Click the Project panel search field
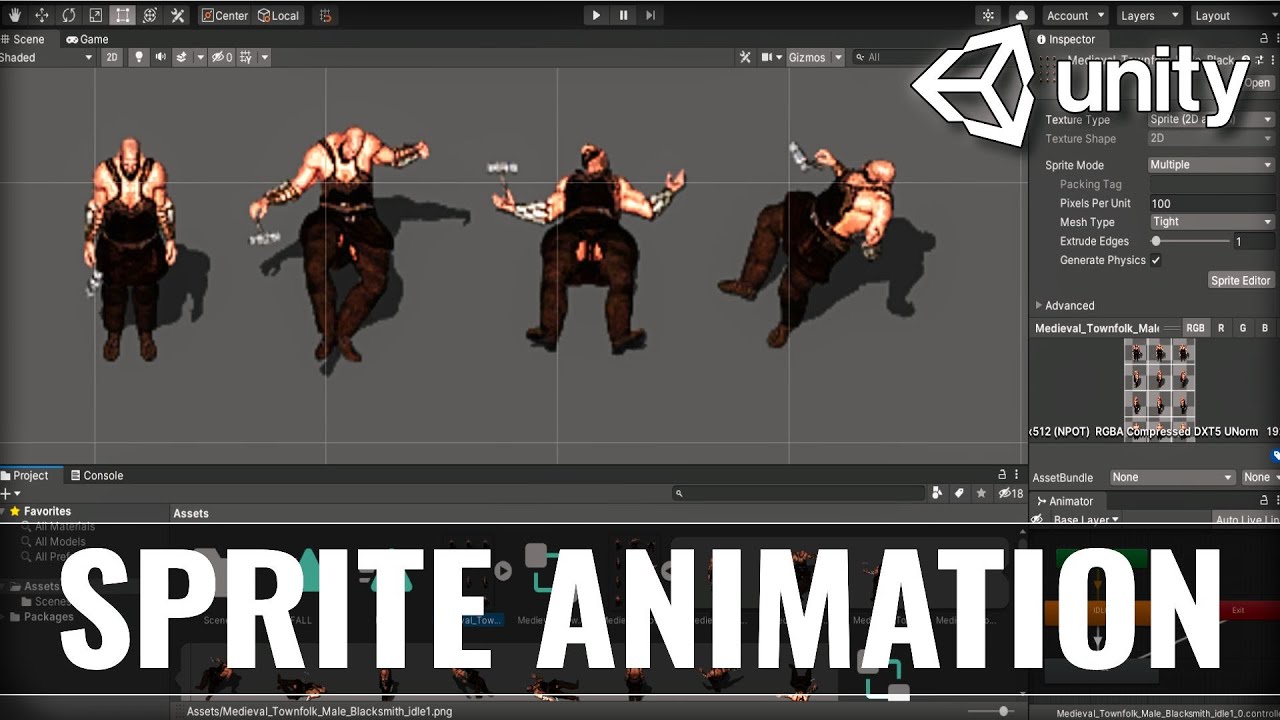Viewport: 1280px width, 720px height. [800, 492]
